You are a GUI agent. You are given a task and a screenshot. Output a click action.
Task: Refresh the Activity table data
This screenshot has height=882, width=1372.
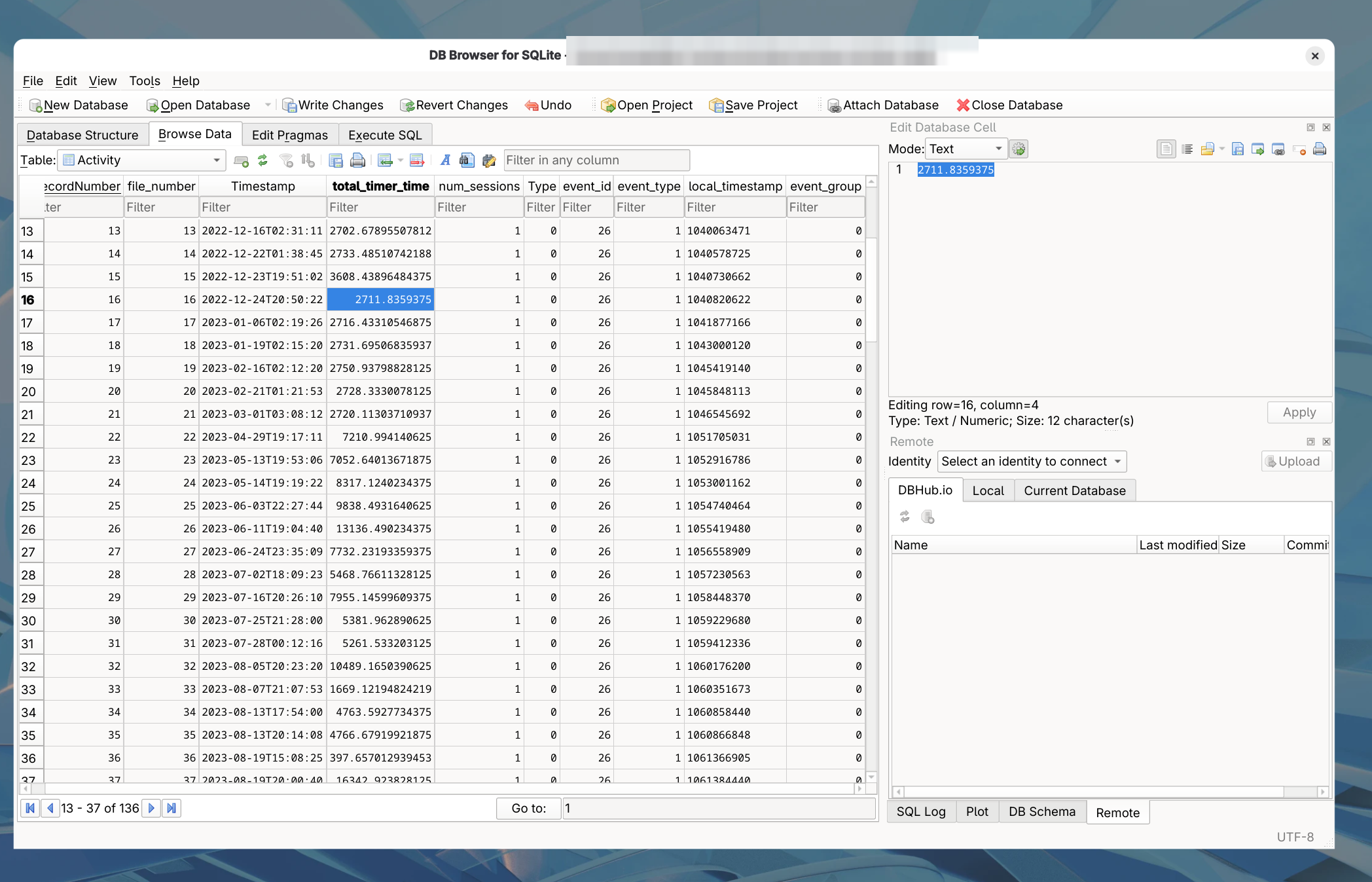pyautogui.click(x=262, y=160)
